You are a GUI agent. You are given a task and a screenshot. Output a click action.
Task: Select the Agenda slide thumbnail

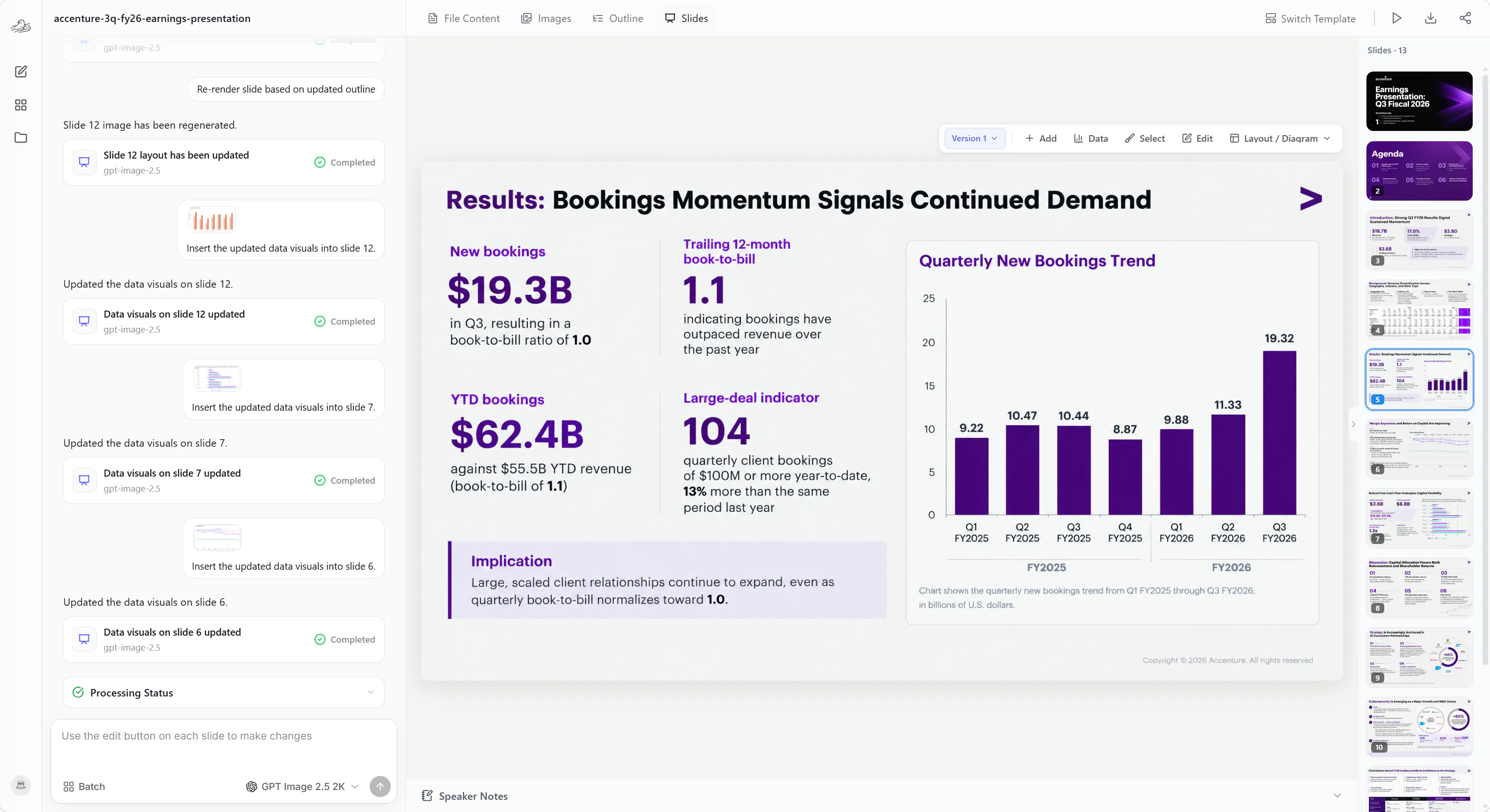point(1419,170)
